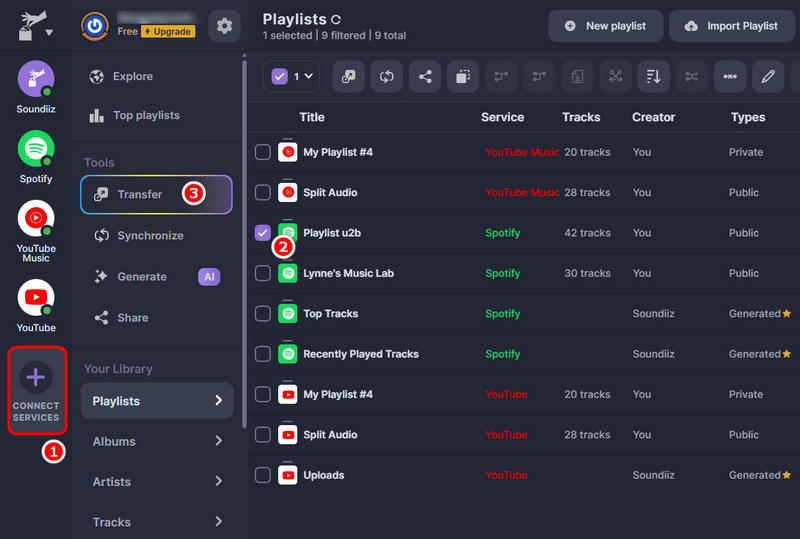The width and height of the screenshot is (800, 539).
Task: Click the sort-order icon in the playlist toolbar
Action: 654,77
